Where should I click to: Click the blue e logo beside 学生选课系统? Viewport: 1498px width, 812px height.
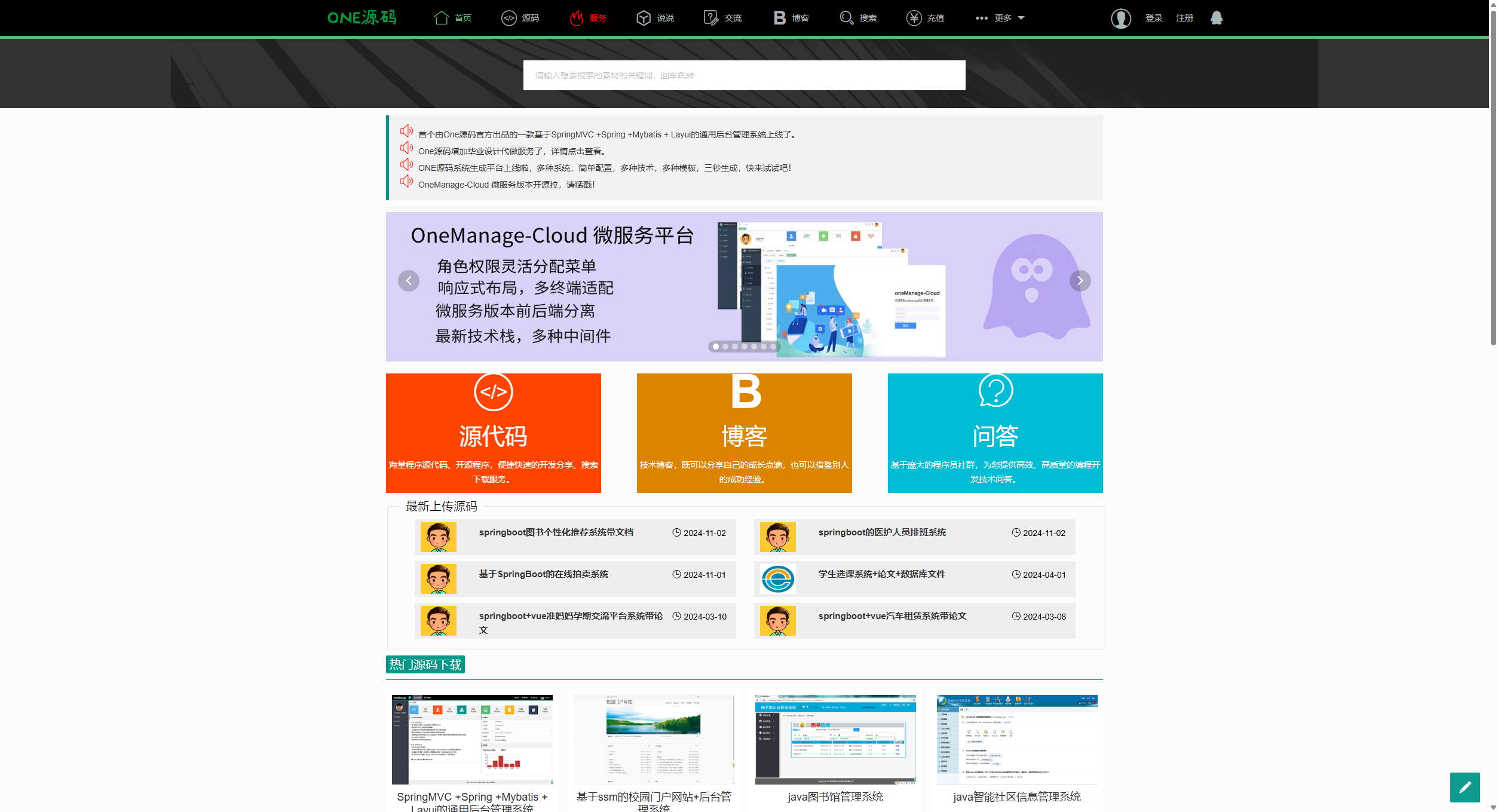point(778,579)
